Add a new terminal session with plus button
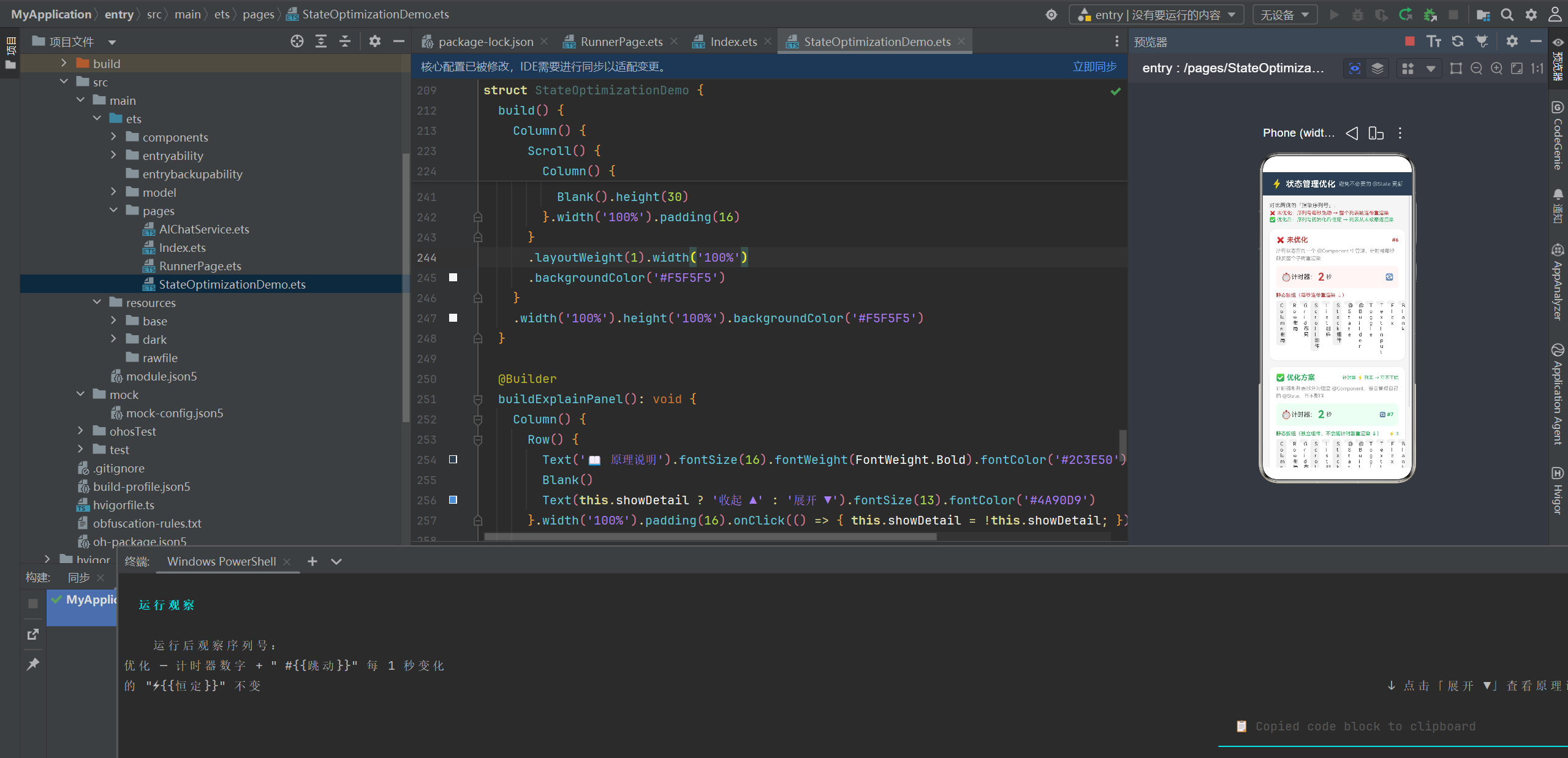Viewport: 1568px width, 758px height. pos(312,561)
